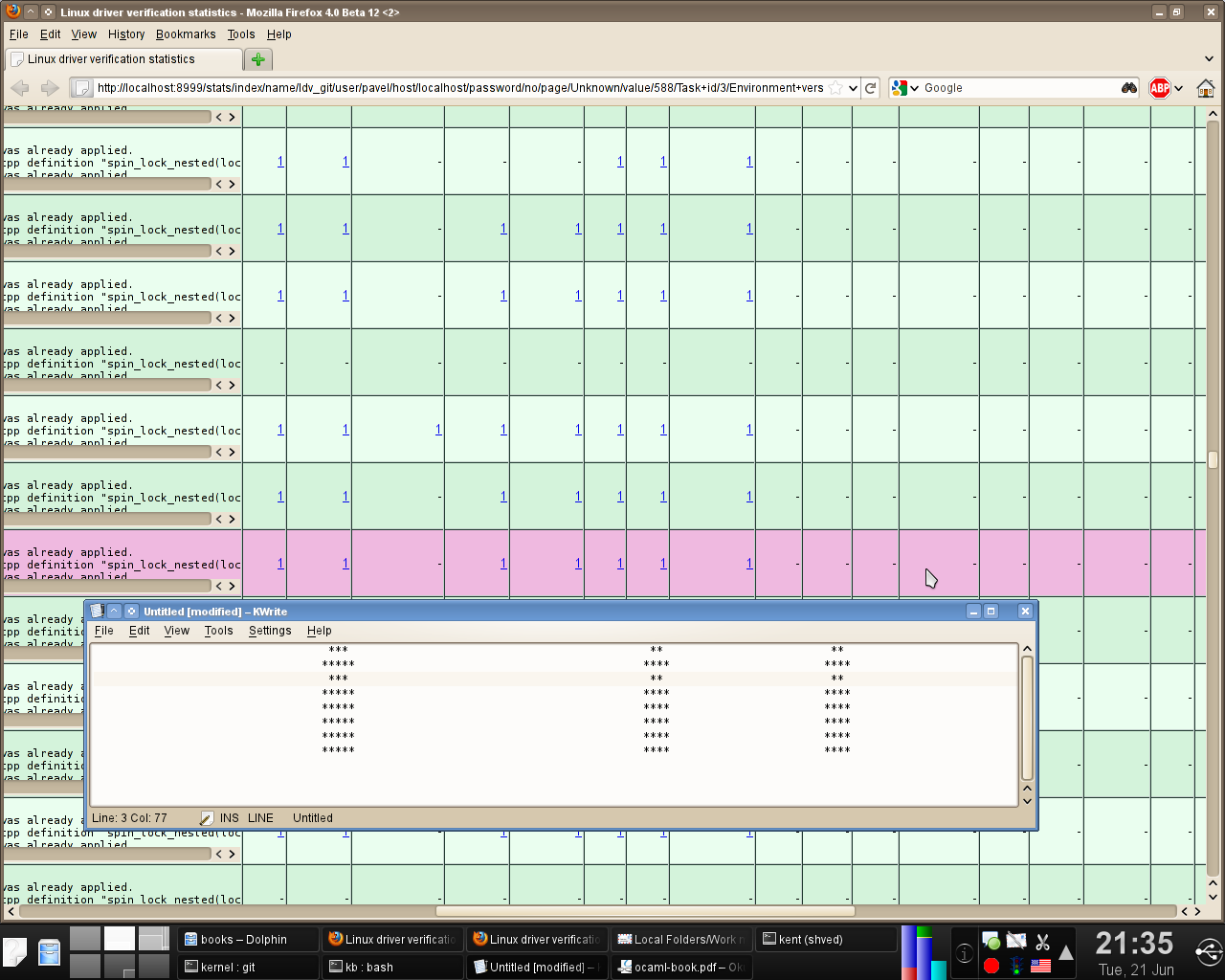Open the URL history dropdown arrow
Viewport: 1225px width, 980px height.
click(852, 88)
